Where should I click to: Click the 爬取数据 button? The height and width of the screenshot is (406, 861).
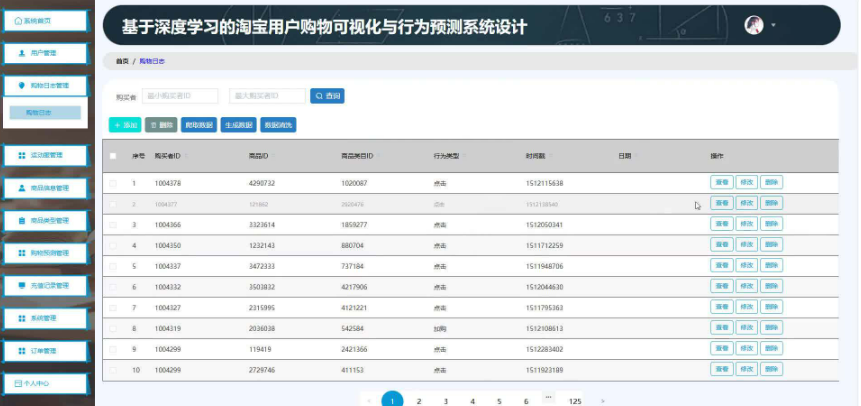199,125
